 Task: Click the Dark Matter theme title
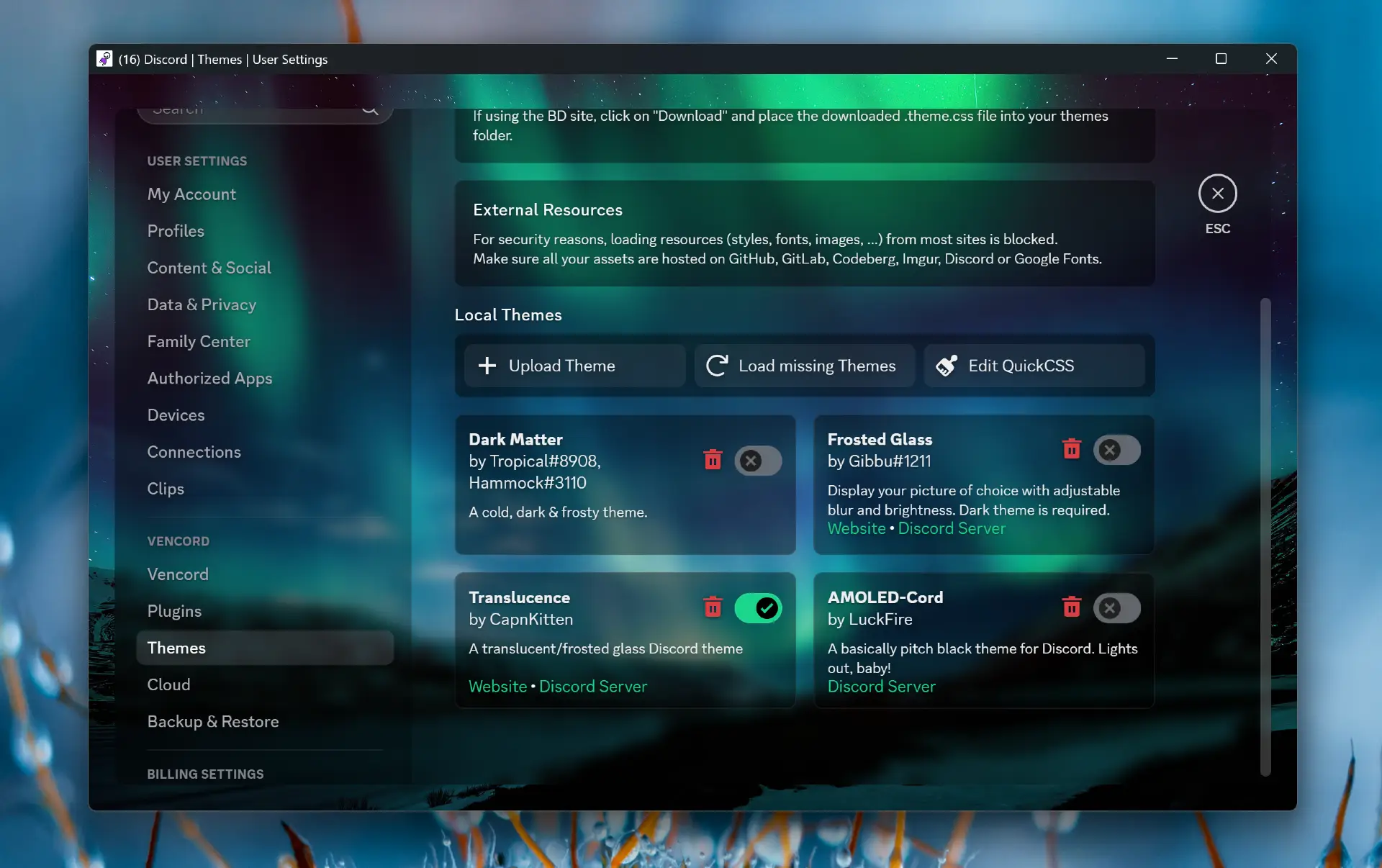tap(515, 439)
